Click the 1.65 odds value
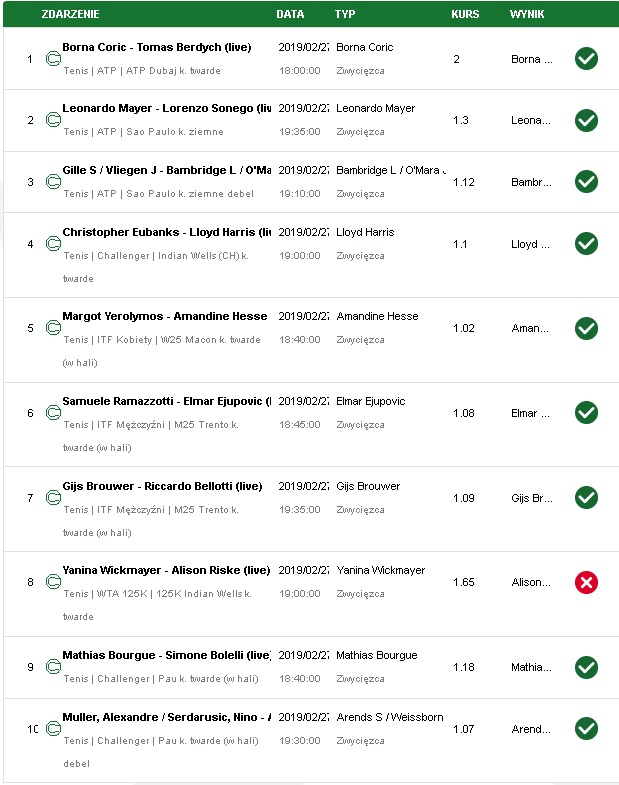The height and width of the screenshot is (785, 619). point(464,582)
